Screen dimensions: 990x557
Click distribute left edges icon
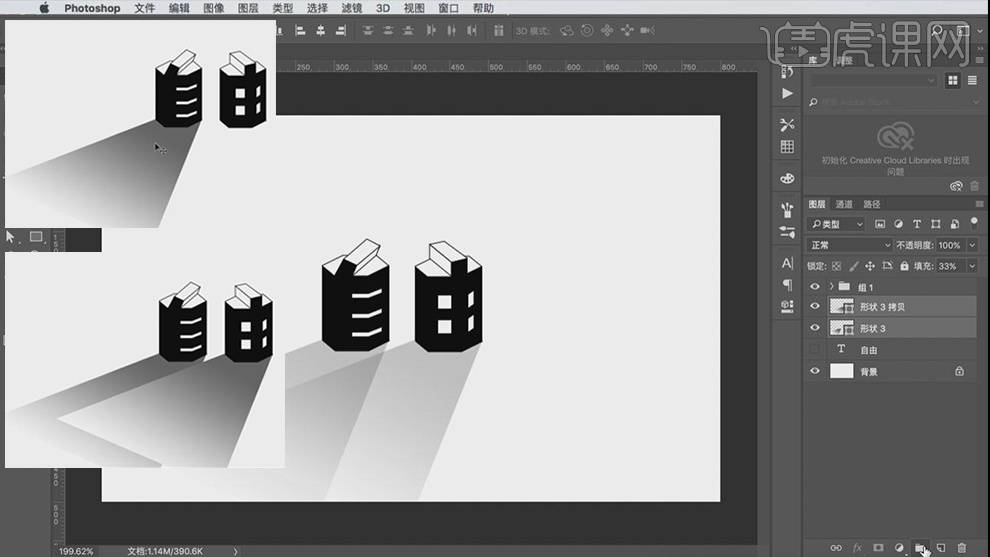click(431, 30)
